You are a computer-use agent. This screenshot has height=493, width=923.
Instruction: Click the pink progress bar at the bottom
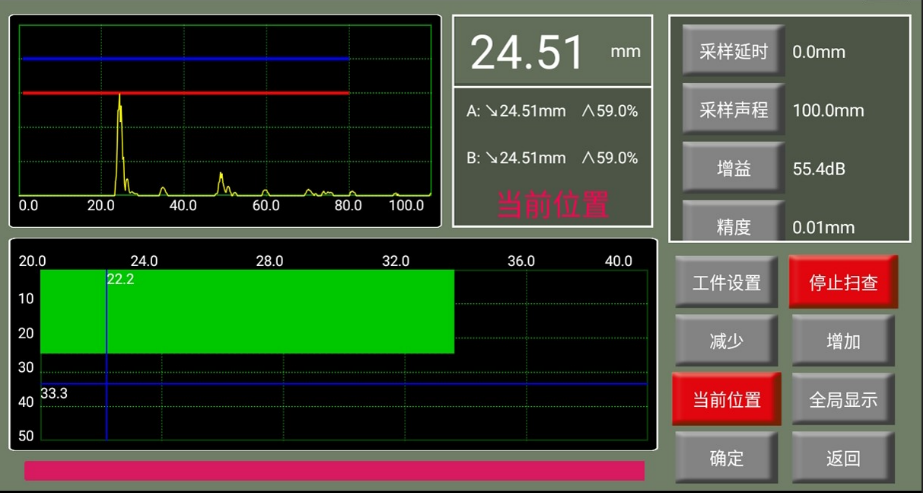334,471
